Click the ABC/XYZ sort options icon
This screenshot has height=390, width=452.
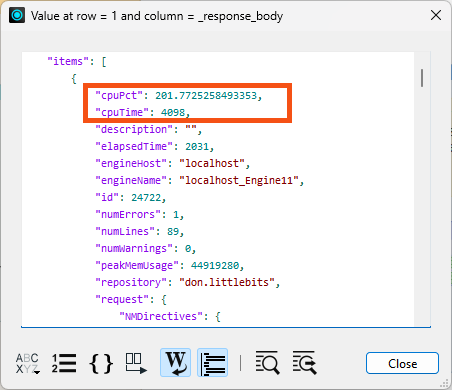28,363
